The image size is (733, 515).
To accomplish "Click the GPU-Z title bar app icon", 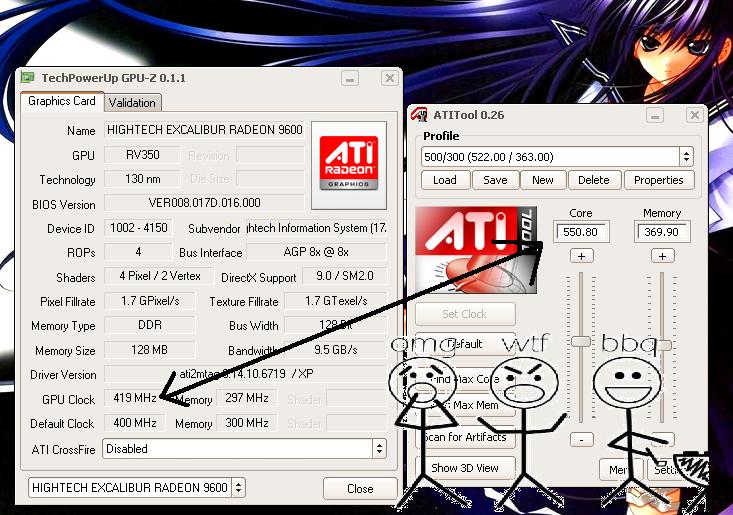I will click(28, 77).
